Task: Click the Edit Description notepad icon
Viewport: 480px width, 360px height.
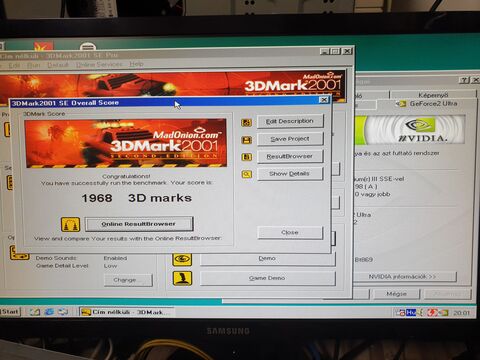Action: pos(247,123)
